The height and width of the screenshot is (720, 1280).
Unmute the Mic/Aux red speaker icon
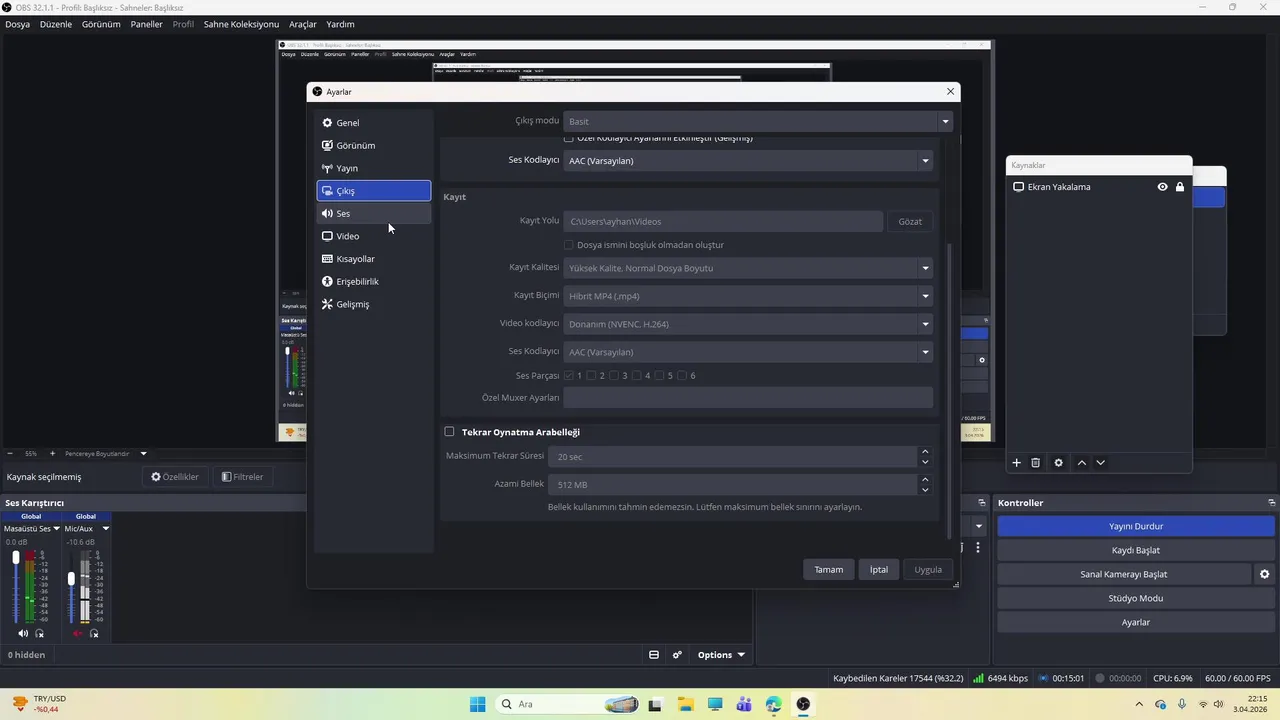click(77, 633)
